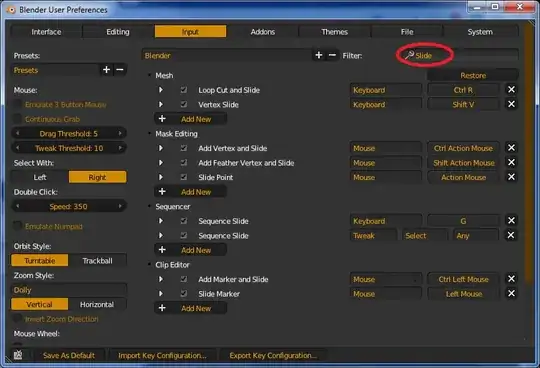
Task: Open the Editing tab
Action: pyautogui.click(x=118, y=32)
